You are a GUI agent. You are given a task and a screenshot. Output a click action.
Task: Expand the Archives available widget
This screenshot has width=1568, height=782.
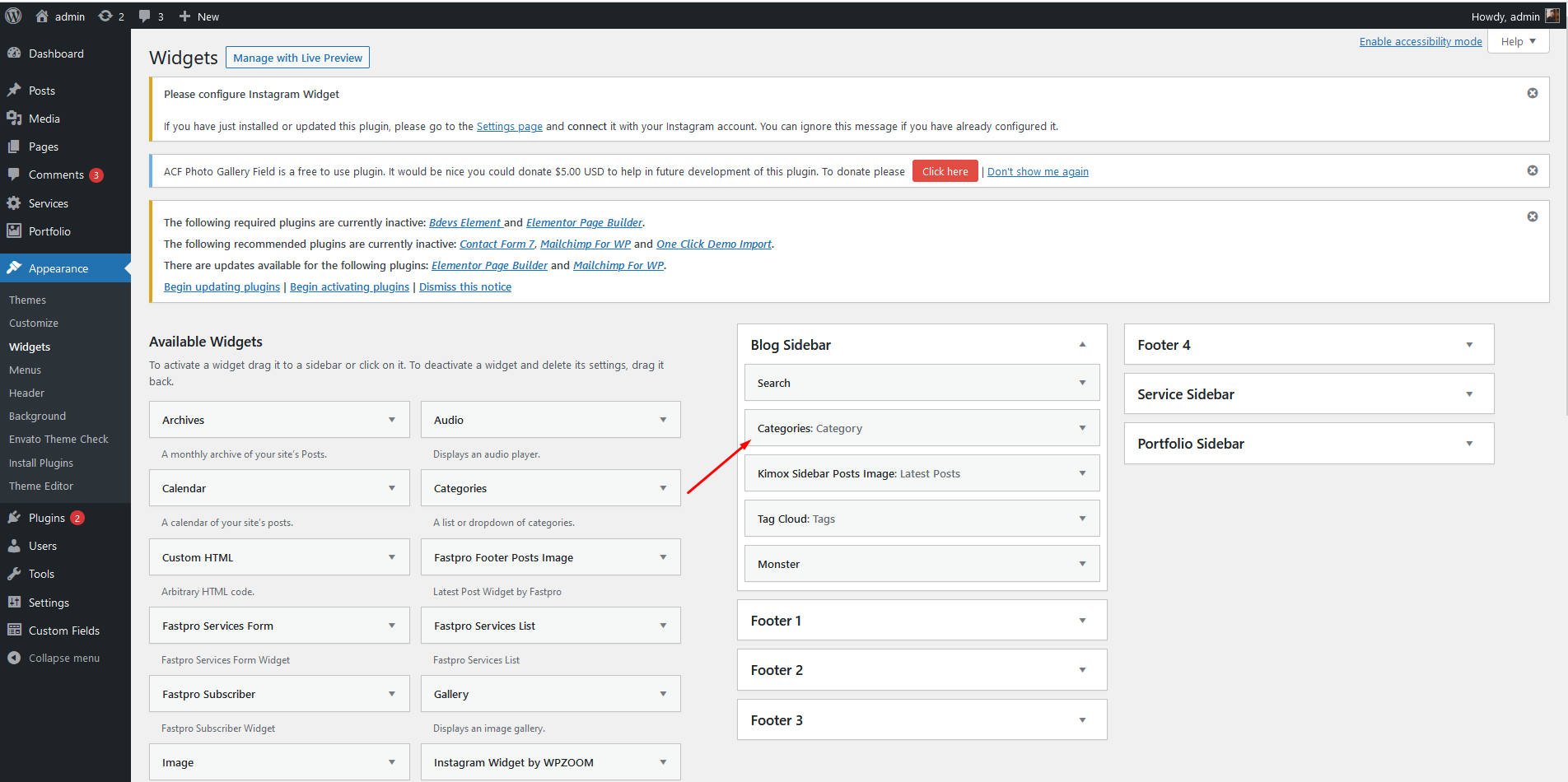pyautogui.click(x=391, y=420)
